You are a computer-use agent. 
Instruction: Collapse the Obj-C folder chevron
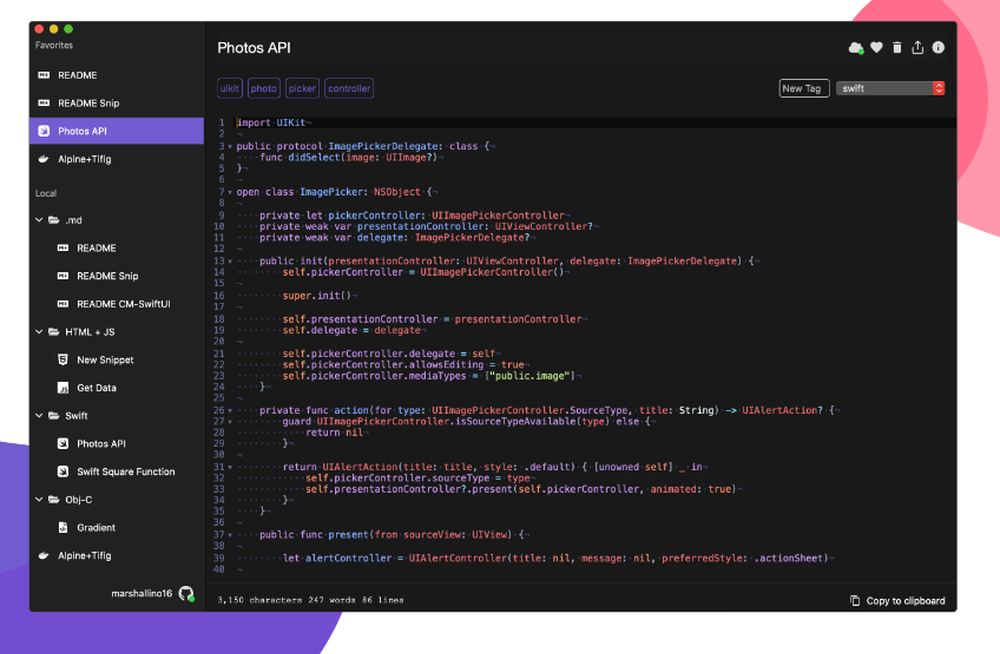pyautogui.click(x=39, y=500)
